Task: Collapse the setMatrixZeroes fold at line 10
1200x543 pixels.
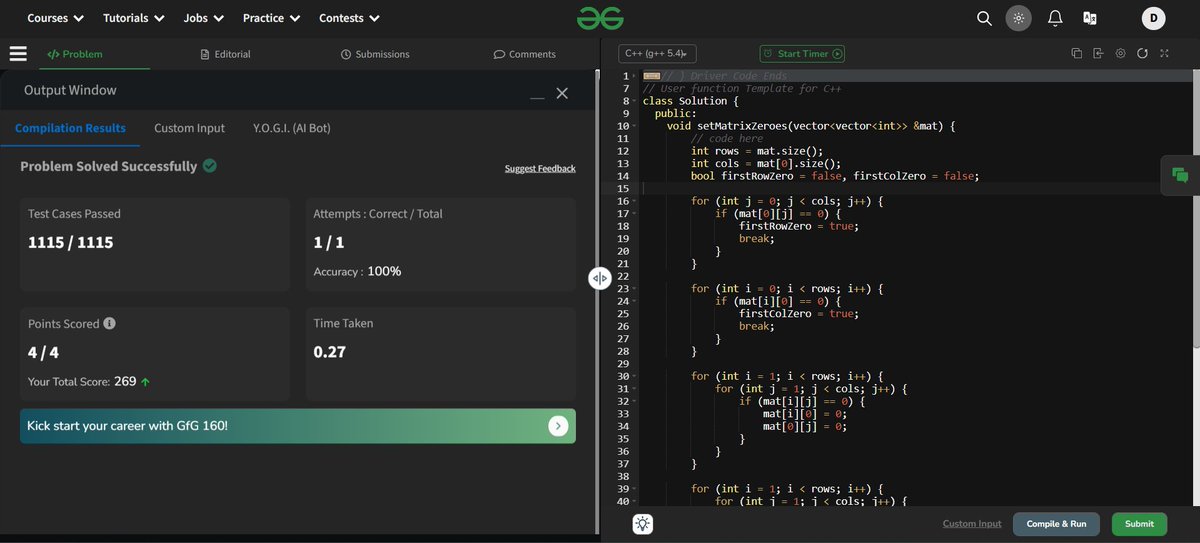Action: (636, 126)
